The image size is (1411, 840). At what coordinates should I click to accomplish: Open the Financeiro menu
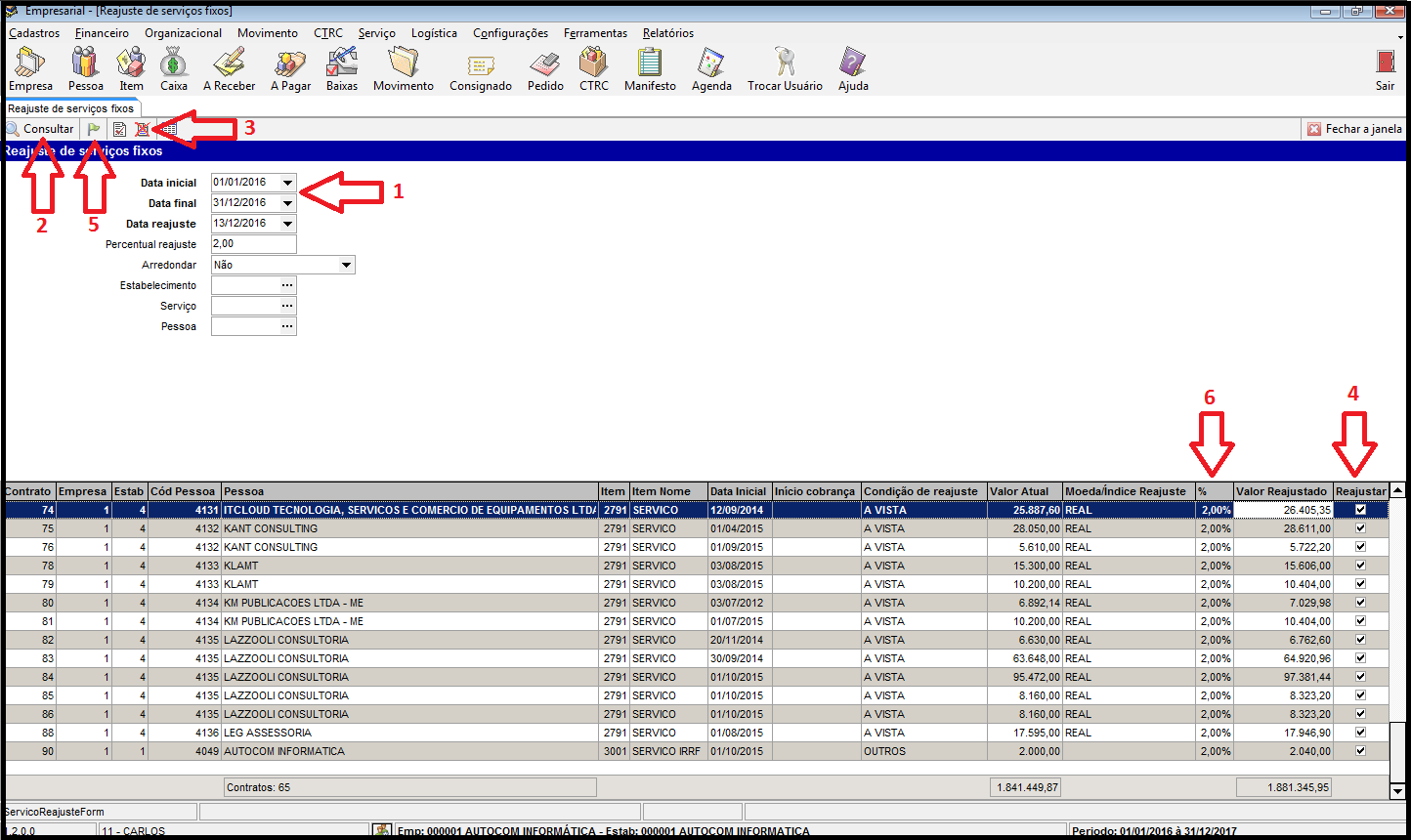pos(102,33)
